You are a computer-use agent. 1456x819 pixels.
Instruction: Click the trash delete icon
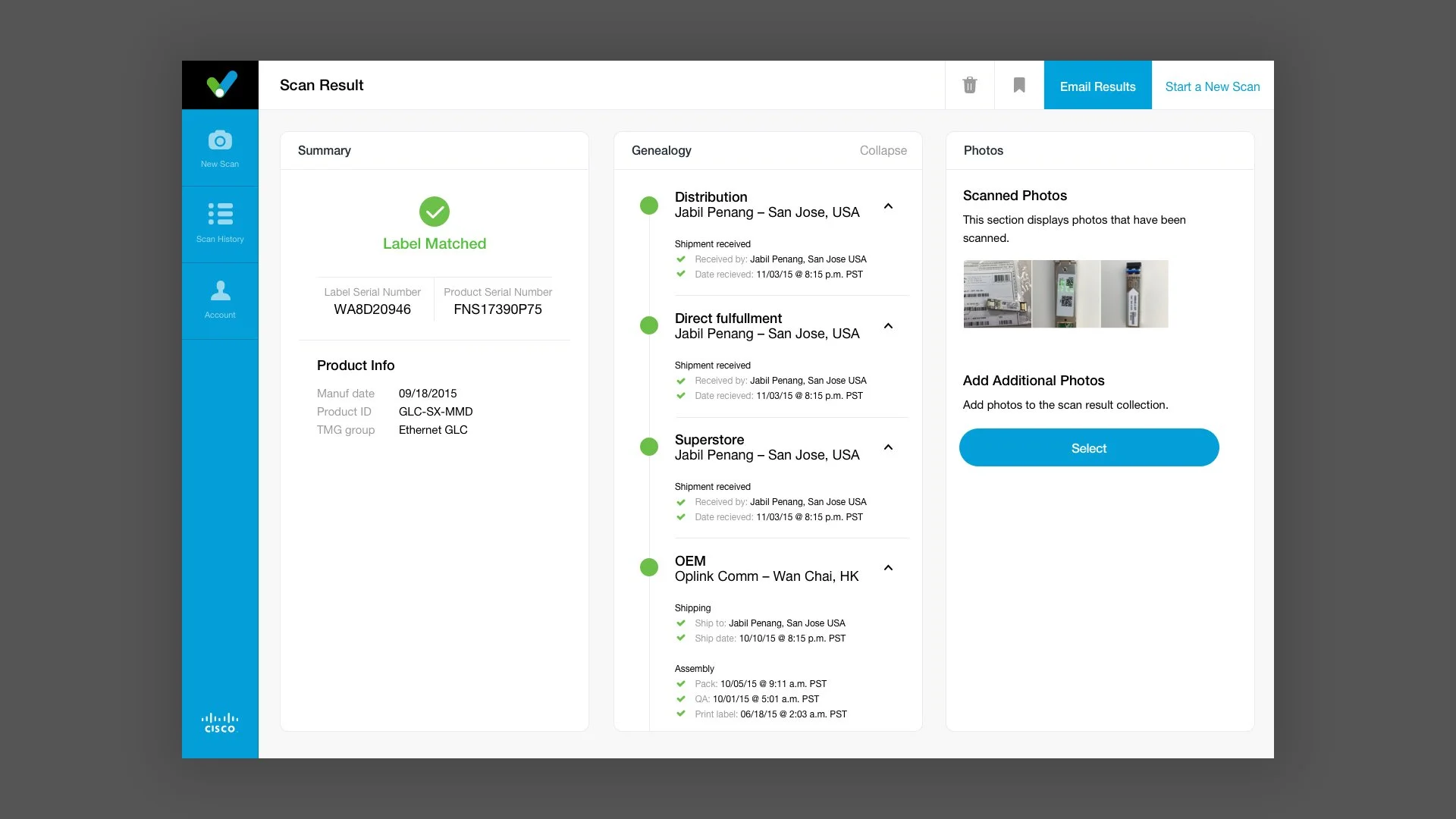pos(969,85)
